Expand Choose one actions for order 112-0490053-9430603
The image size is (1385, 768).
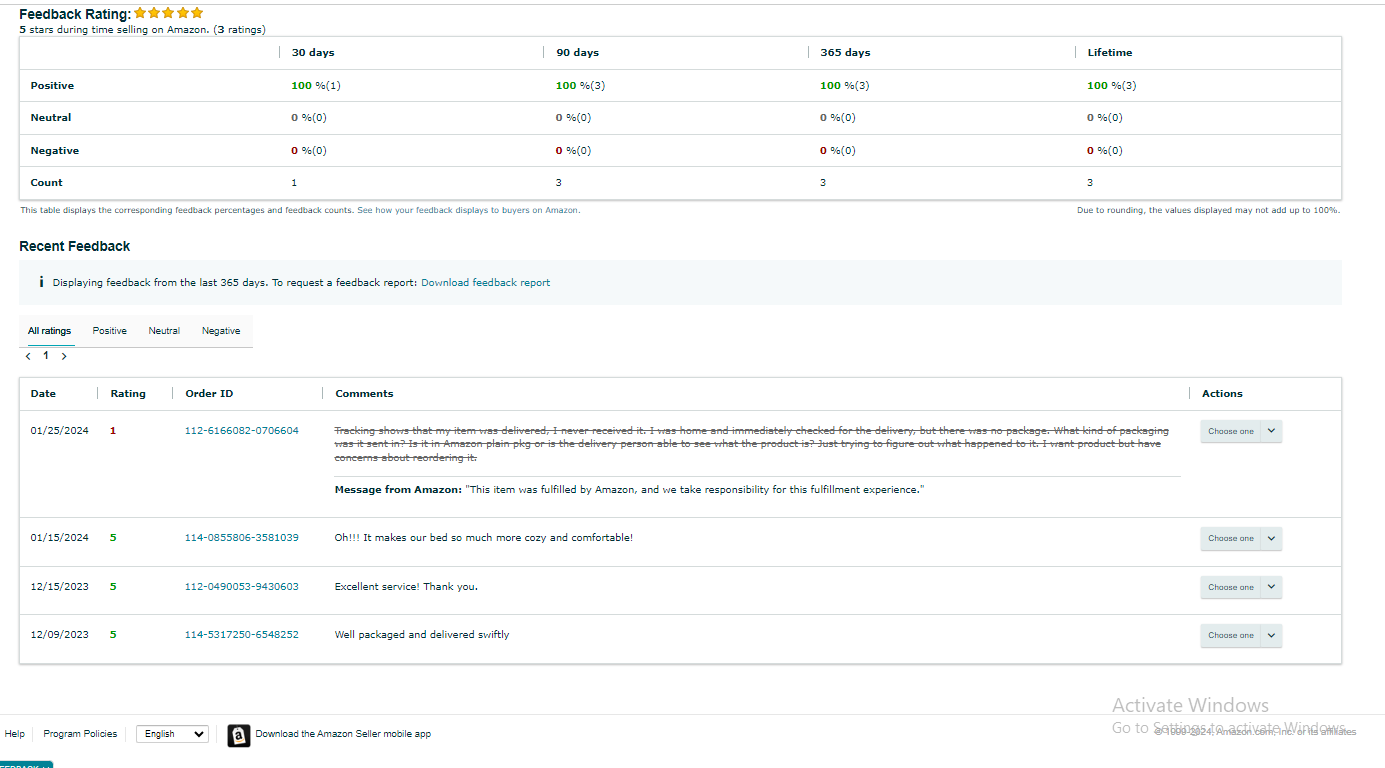click(1241, 587)
